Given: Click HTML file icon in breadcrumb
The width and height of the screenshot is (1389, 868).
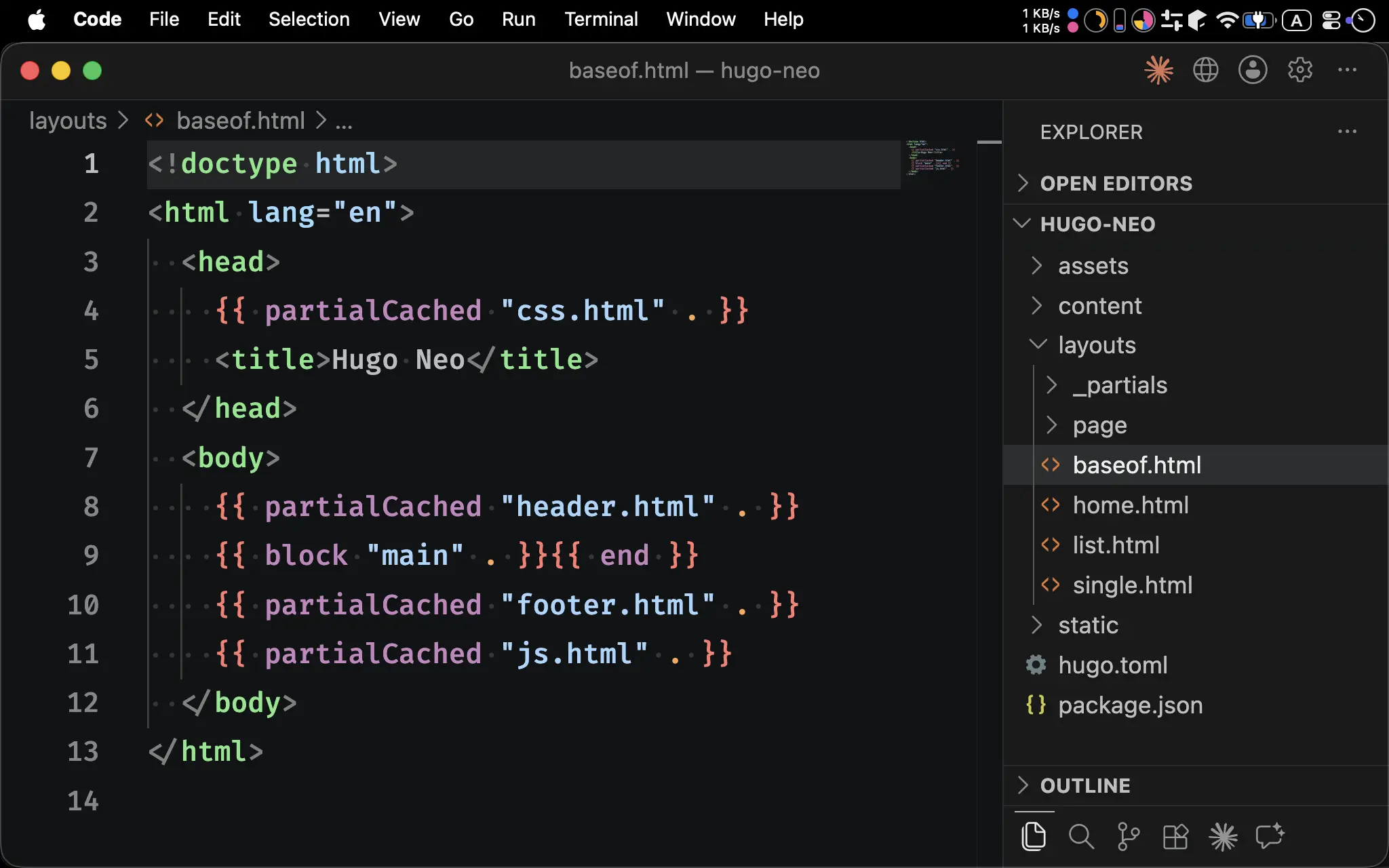Looking at the screenshot, I should tap(154, 121).
